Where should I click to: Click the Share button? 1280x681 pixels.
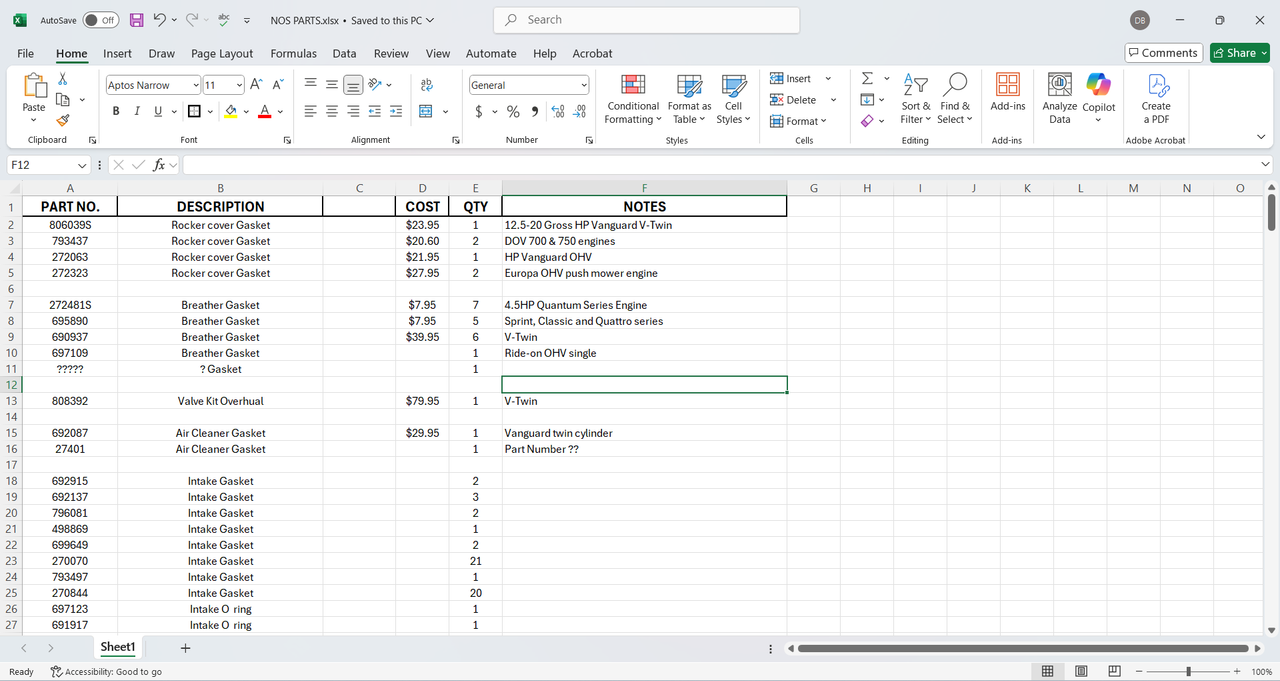[1240, 53]
